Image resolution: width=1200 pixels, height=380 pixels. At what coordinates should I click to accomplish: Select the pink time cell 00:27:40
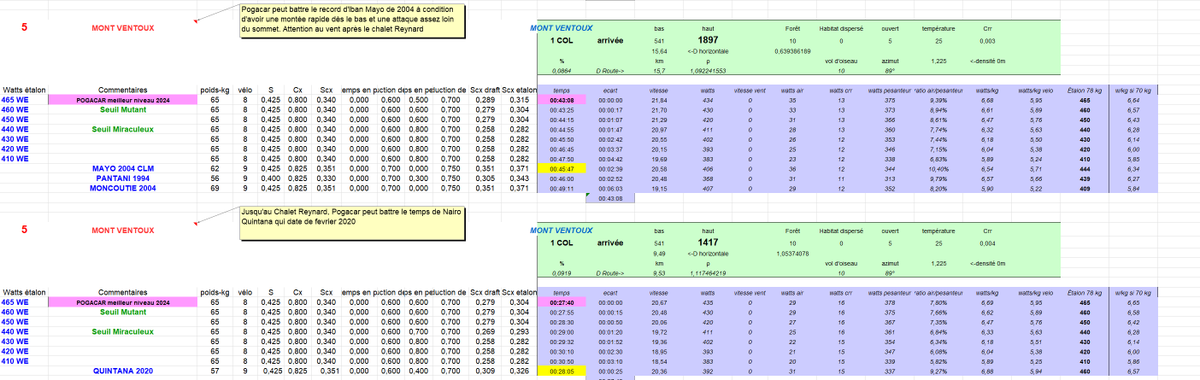562,302
